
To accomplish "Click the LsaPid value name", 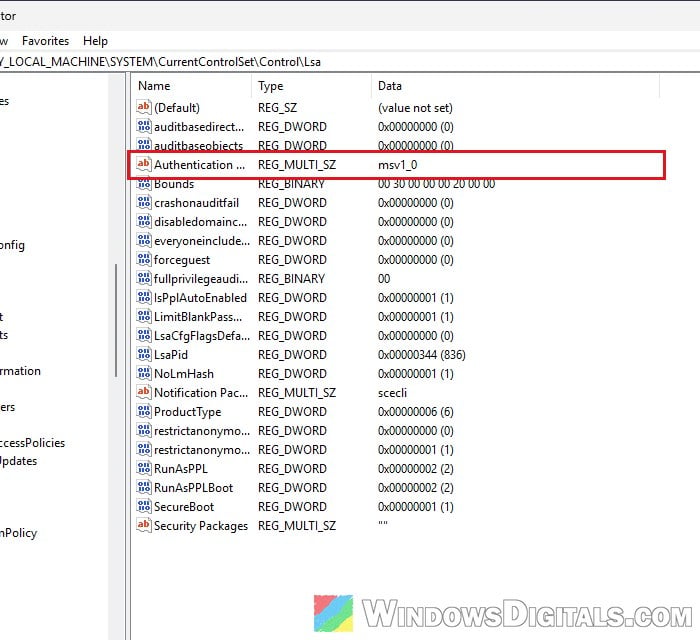I will click(171, 355).
